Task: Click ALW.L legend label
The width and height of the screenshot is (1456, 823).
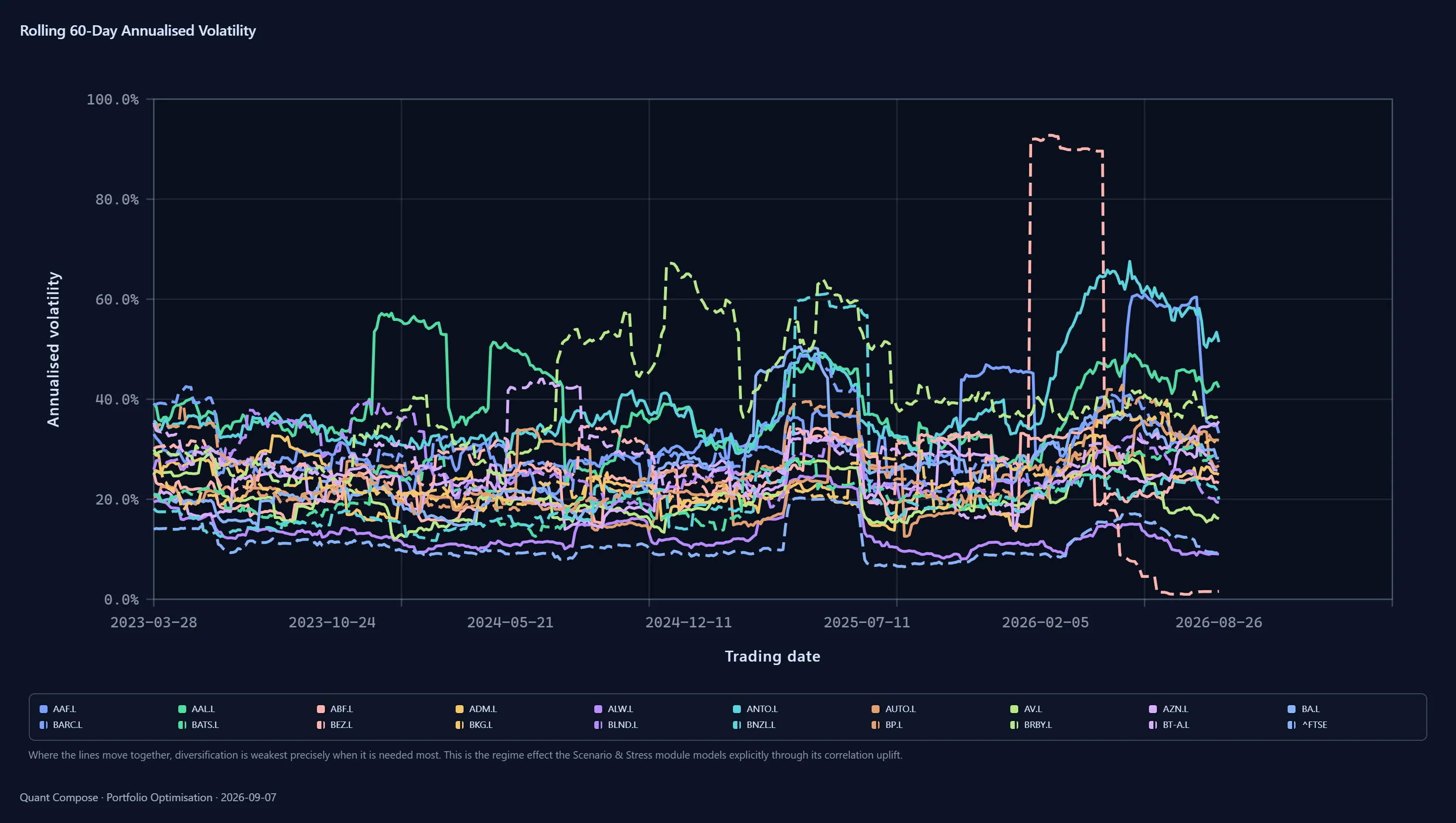Action: (x=620, y=709)
